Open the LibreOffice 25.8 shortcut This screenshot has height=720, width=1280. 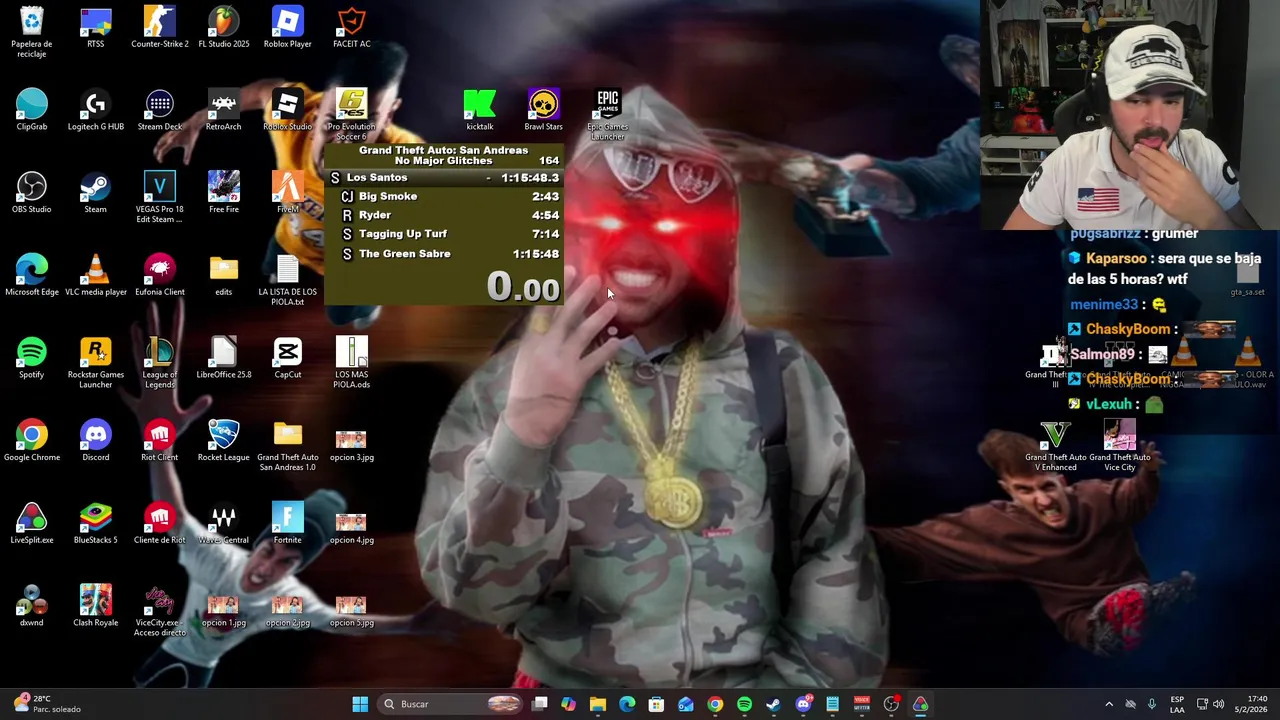224,358
